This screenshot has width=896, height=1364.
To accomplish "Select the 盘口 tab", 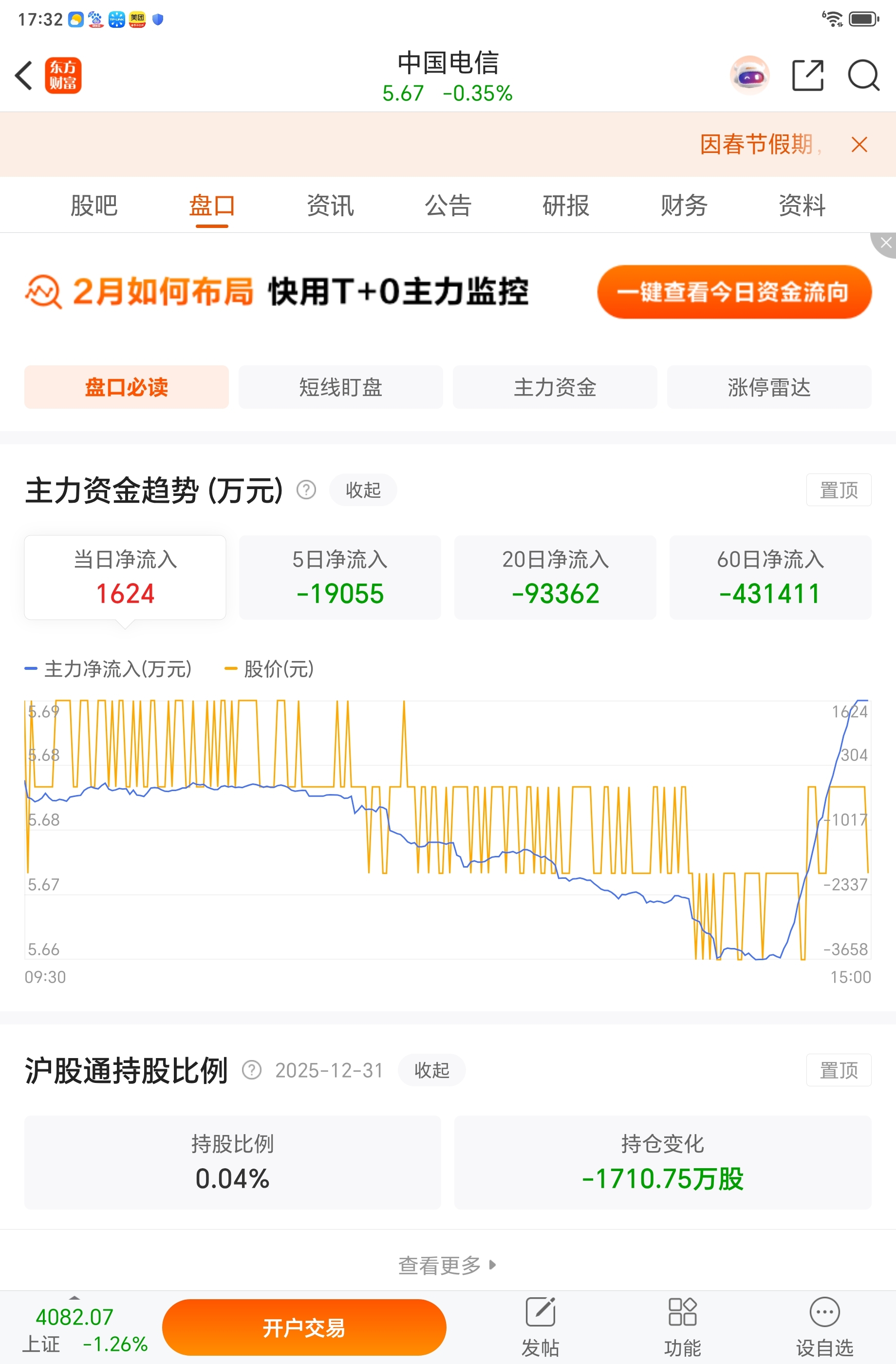I will tap(212, 205).
